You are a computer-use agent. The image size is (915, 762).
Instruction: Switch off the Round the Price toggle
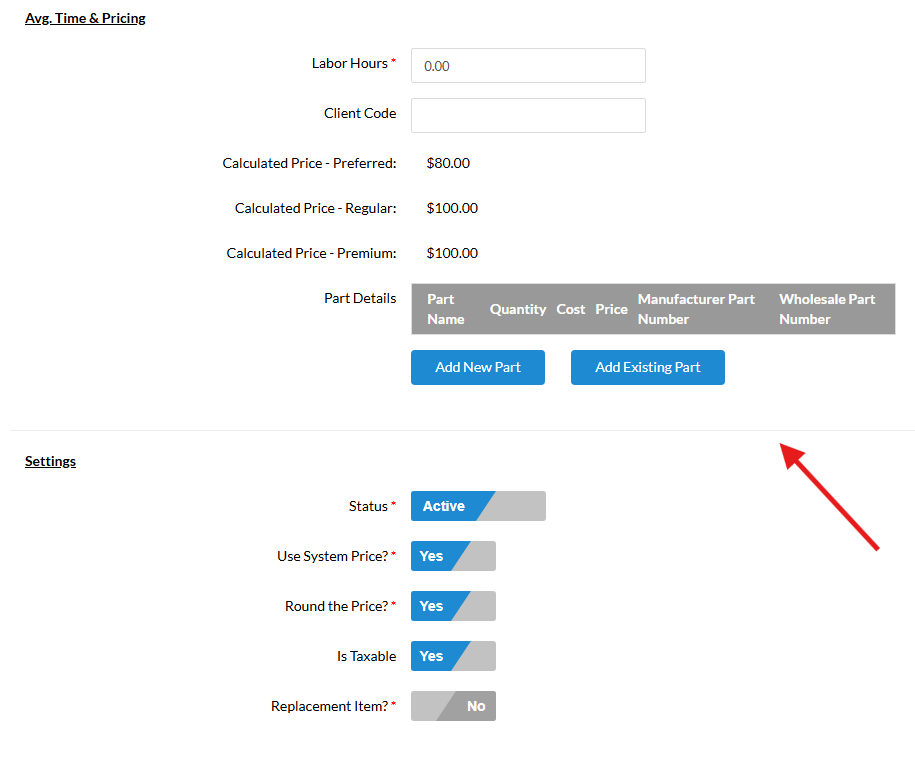pos(453,606)
